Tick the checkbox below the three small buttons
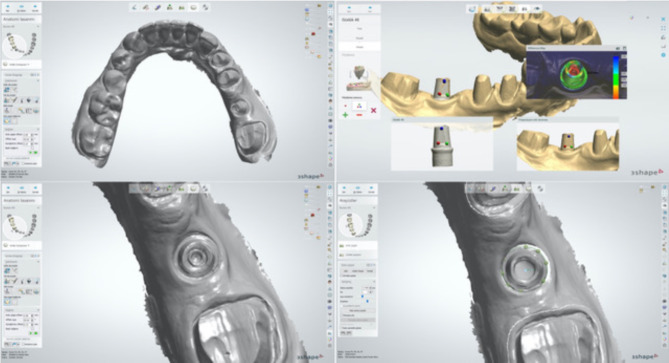The height and width of the screenshot is (363, 669). [x=342, y=276]
